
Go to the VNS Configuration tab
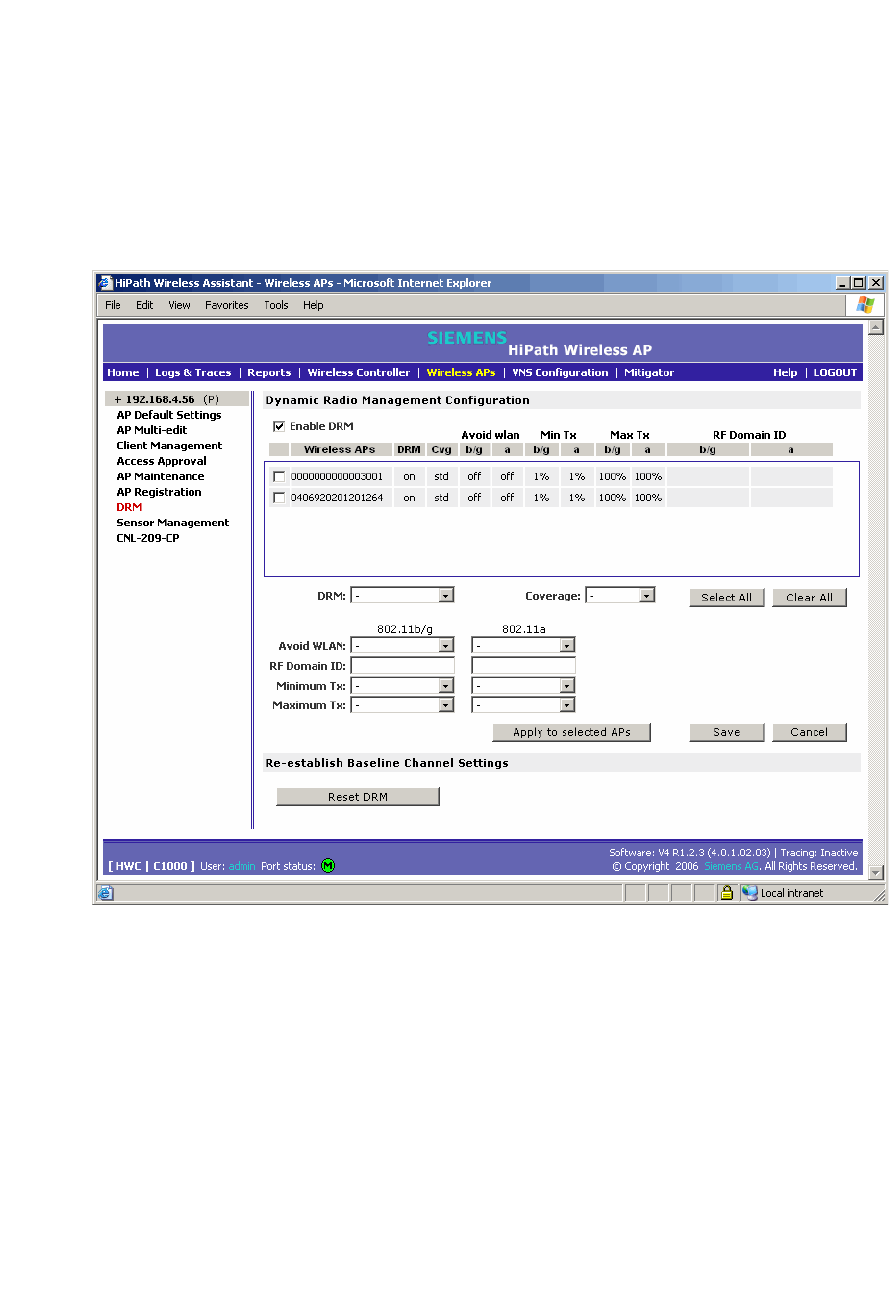(x=560, y=372)
